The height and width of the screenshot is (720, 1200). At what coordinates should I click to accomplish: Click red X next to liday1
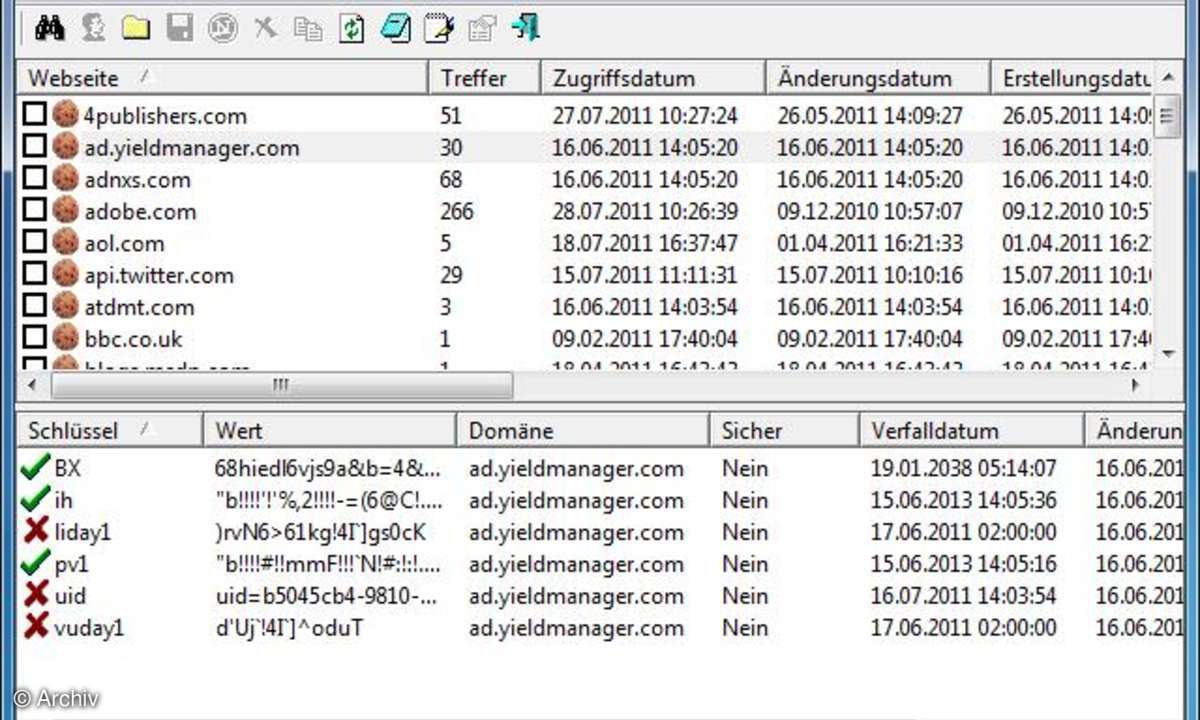click(x=35, y=531)
